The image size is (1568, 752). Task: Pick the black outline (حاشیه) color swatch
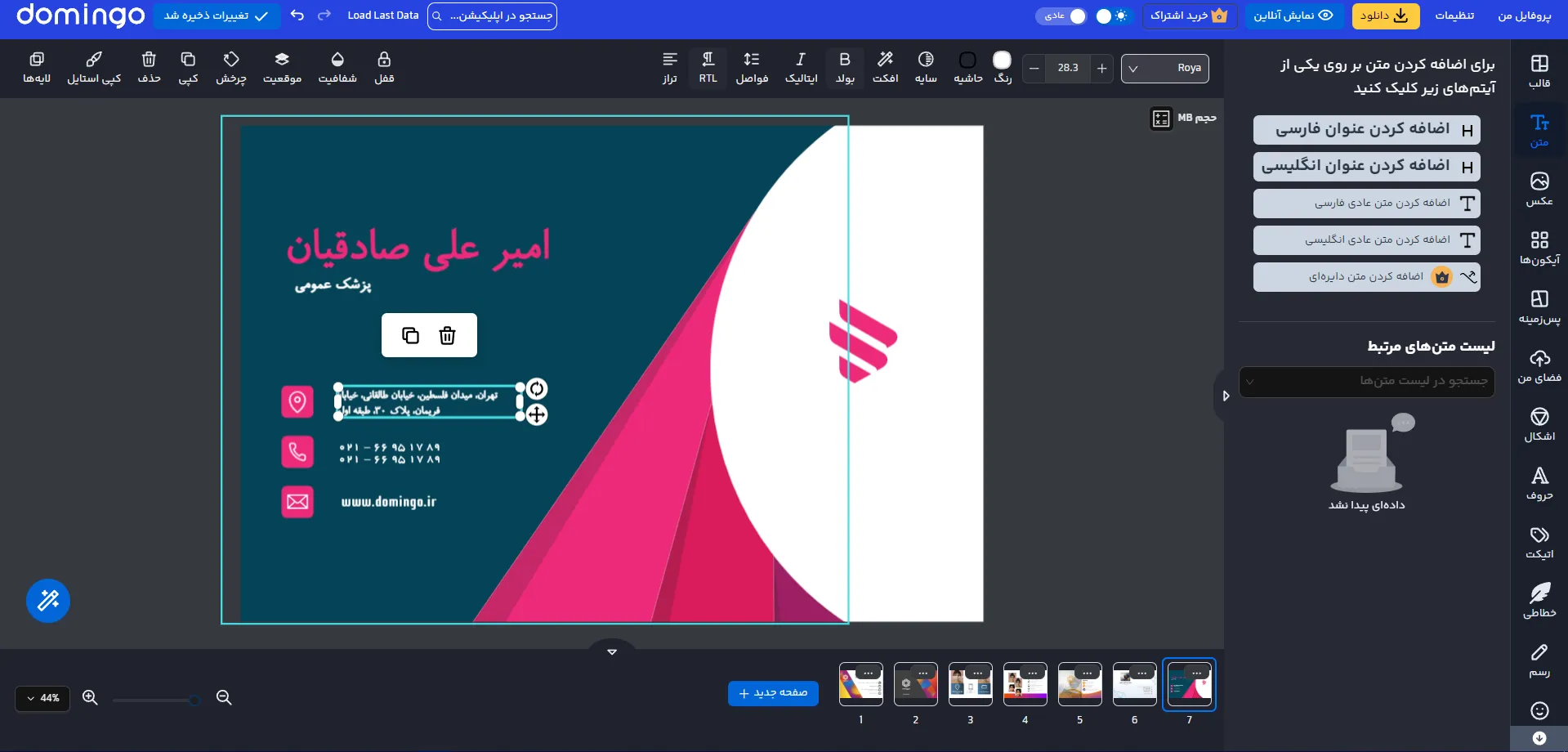tap(968, 60)
